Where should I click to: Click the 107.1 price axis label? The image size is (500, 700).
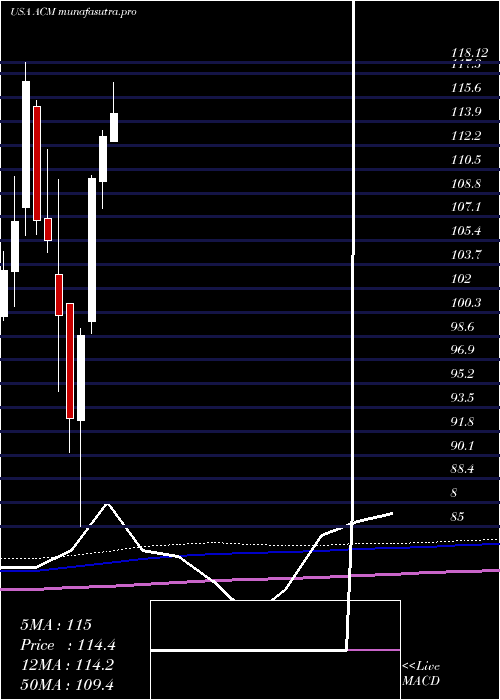[x=466, y=207]
